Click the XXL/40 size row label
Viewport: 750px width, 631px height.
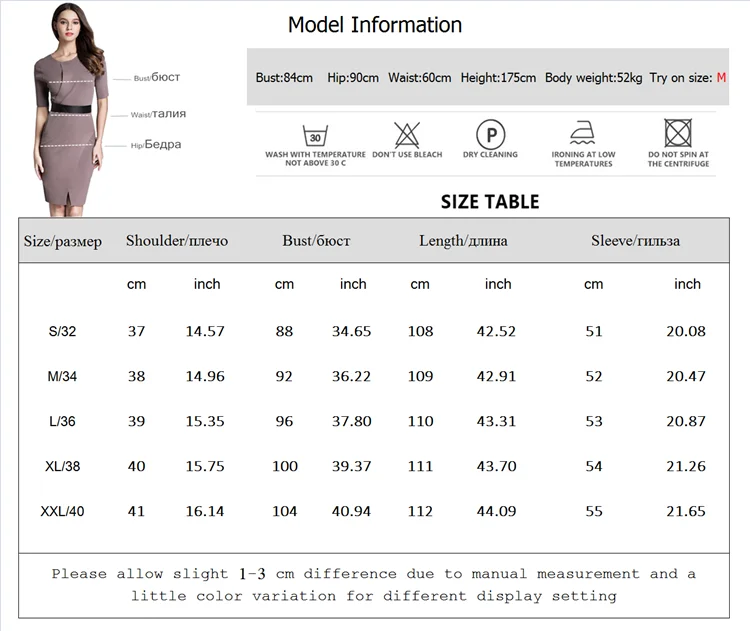click(x=62, y=511)
